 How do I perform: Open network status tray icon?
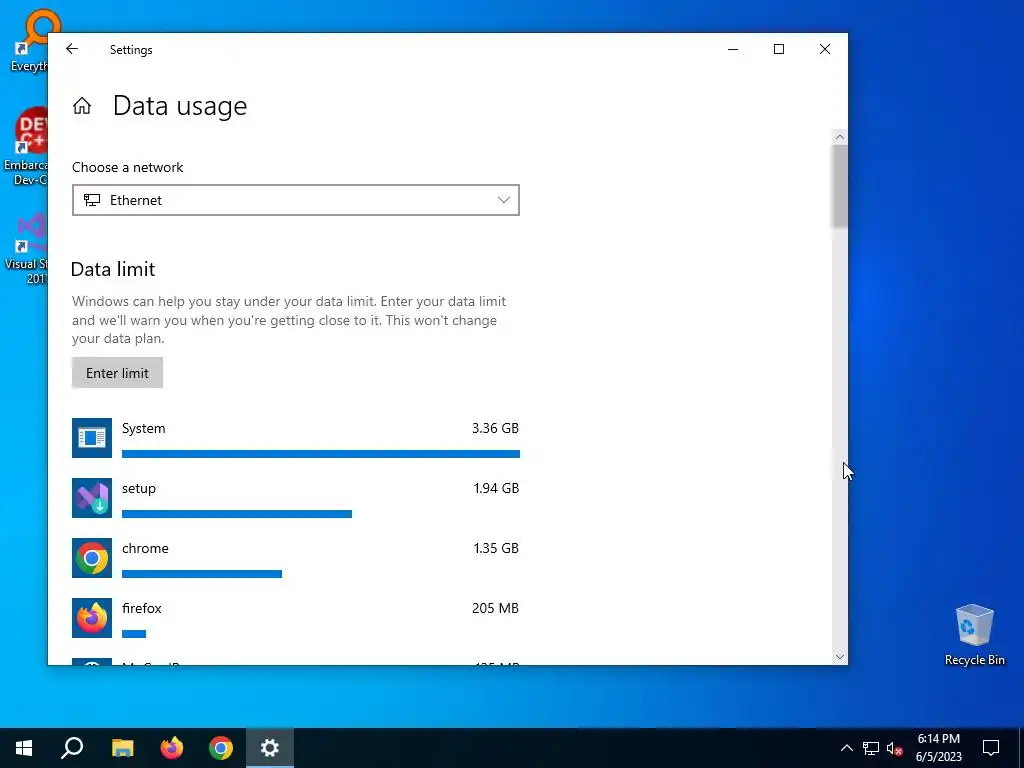(871, 748)
